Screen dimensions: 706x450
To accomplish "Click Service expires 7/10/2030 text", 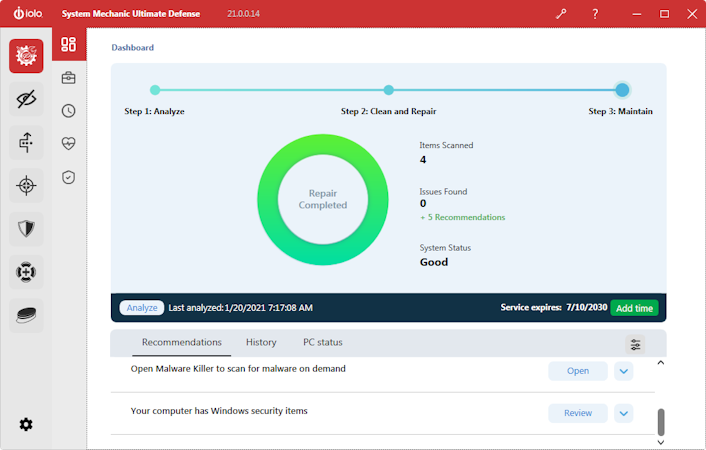I will (x=554, y=307).
